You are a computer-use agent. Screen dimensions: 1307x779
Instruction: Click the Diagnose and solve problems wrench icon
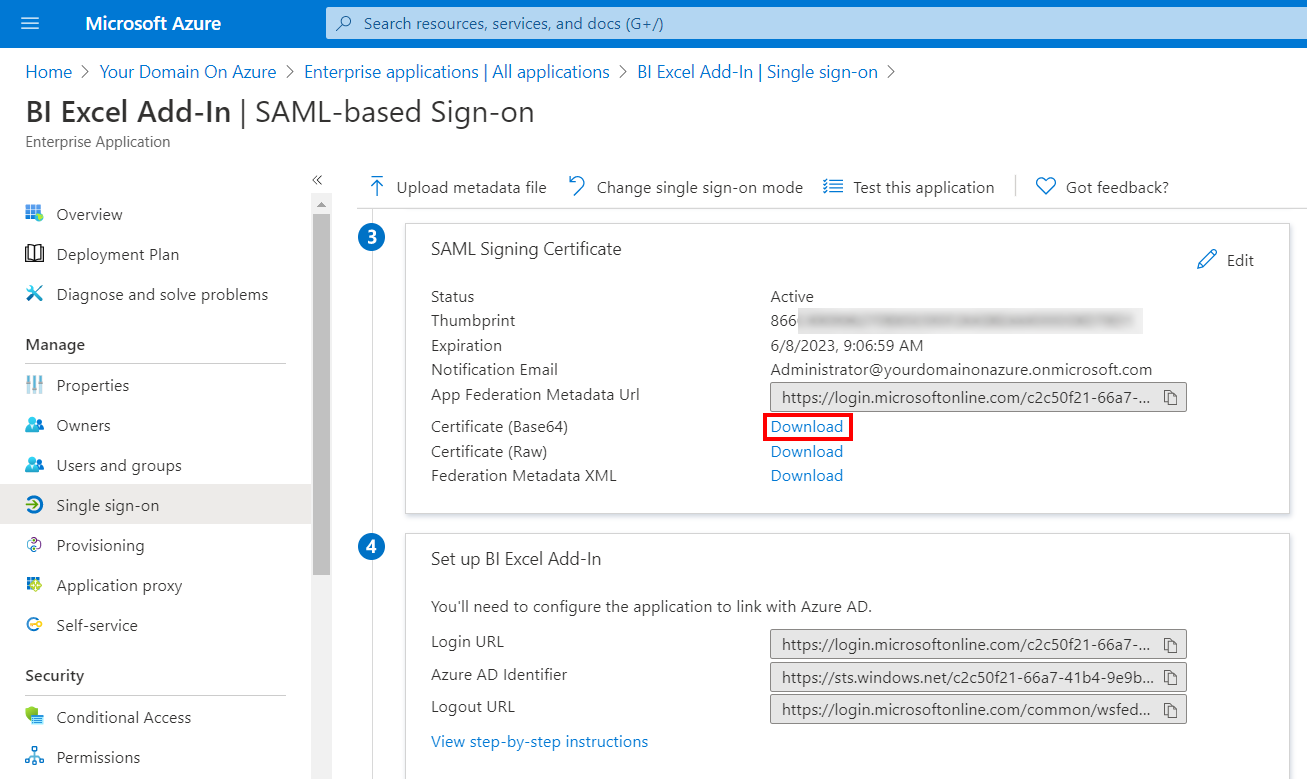(35, 294)
